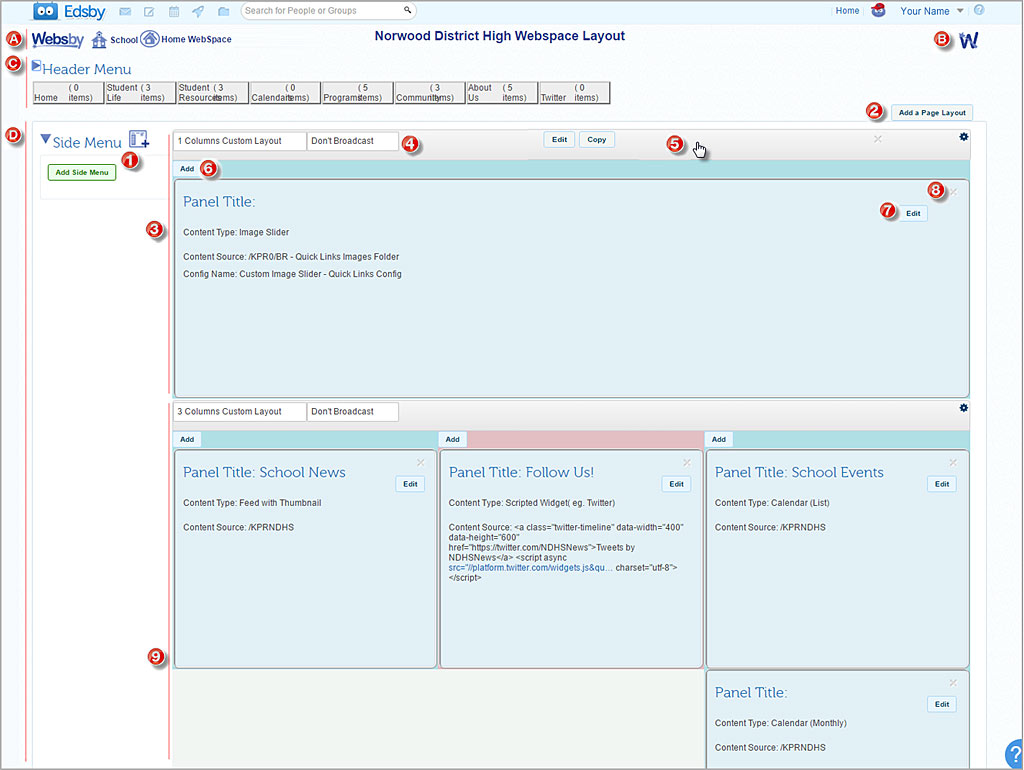Screen dimensions: 1024x770
Task: Select the Student Life header menu item
Action: 140,93
